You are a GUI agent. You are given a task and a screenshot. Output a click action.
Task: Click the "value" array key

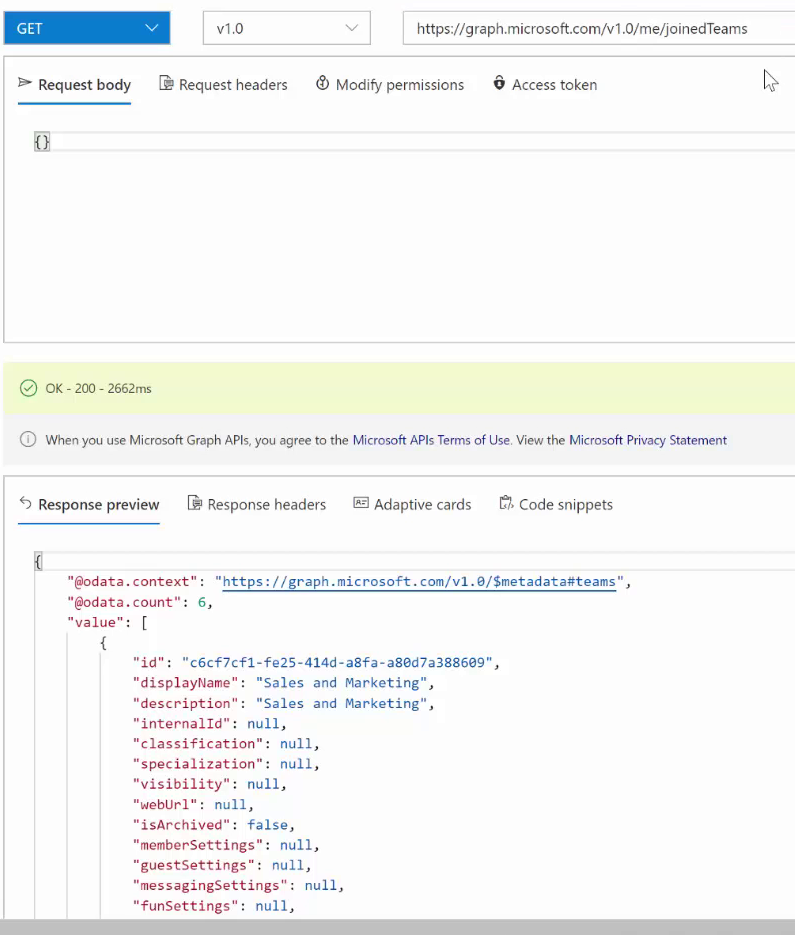[x=95, y=623]
